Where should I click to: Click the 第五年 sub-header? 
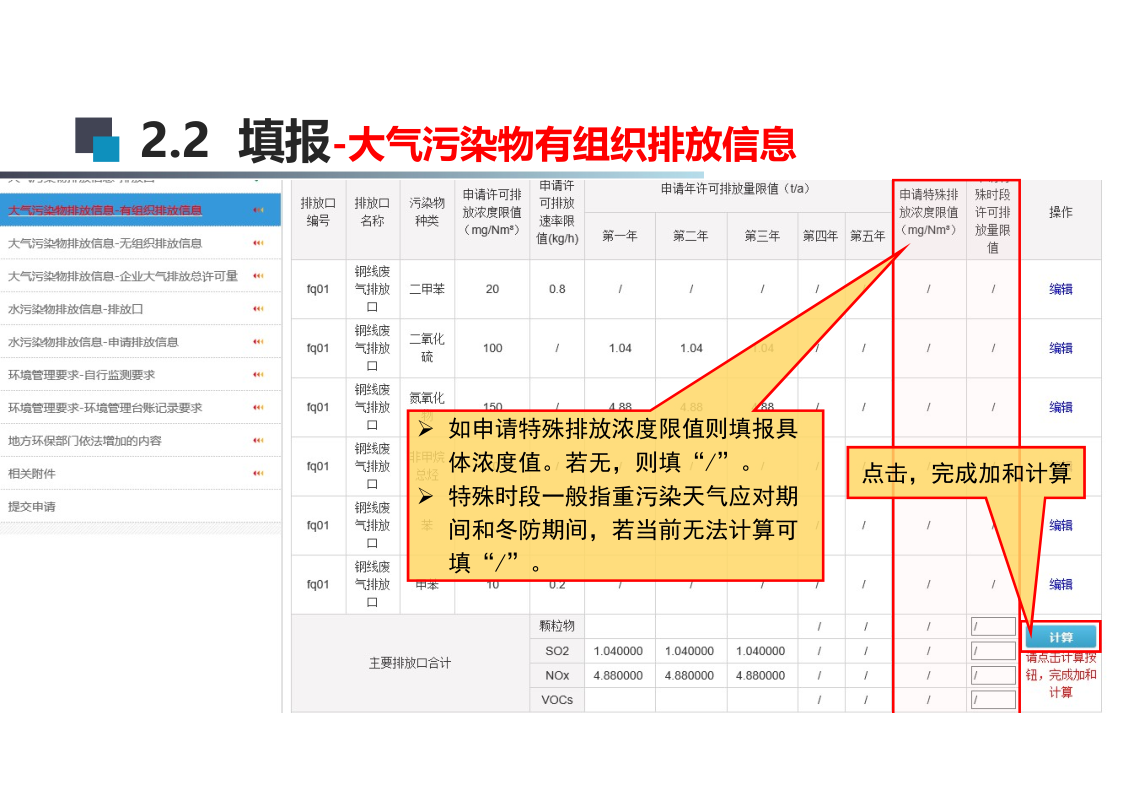tap(868, 236)
